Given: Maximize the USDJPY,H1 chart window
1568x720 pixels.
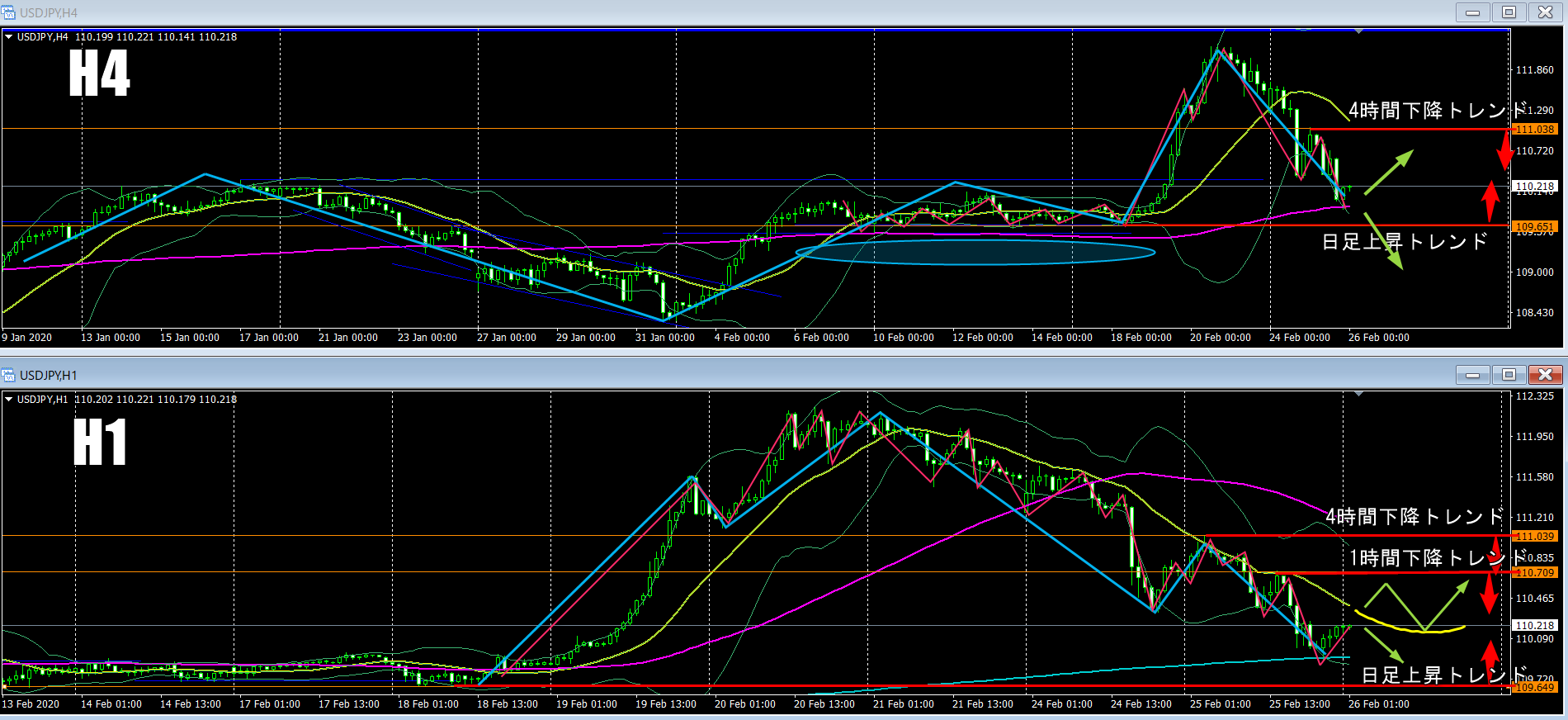Looking at the screenshot, I should [1509, 375].
